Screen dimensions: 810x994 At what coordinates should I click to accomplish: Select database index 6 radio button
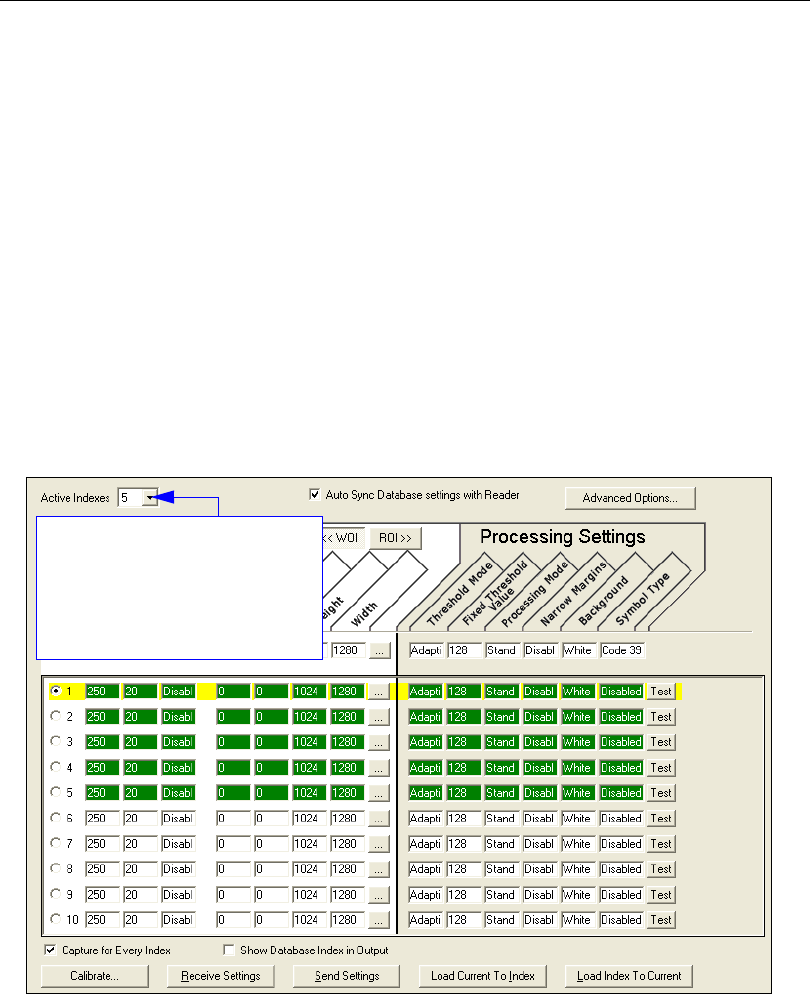tap(56, 818)
